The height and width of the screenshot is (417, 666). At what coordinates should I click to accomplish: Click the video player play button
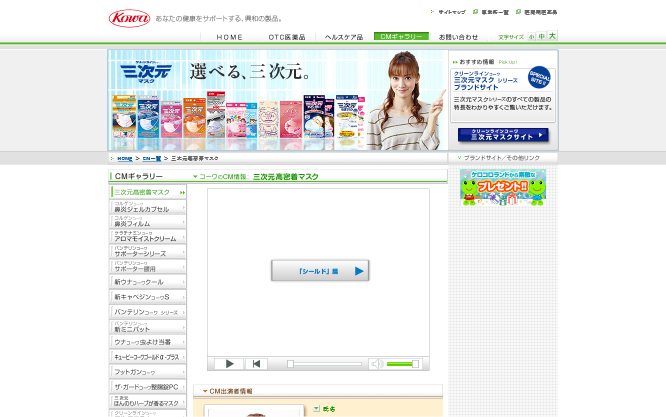tap(229, 364)
